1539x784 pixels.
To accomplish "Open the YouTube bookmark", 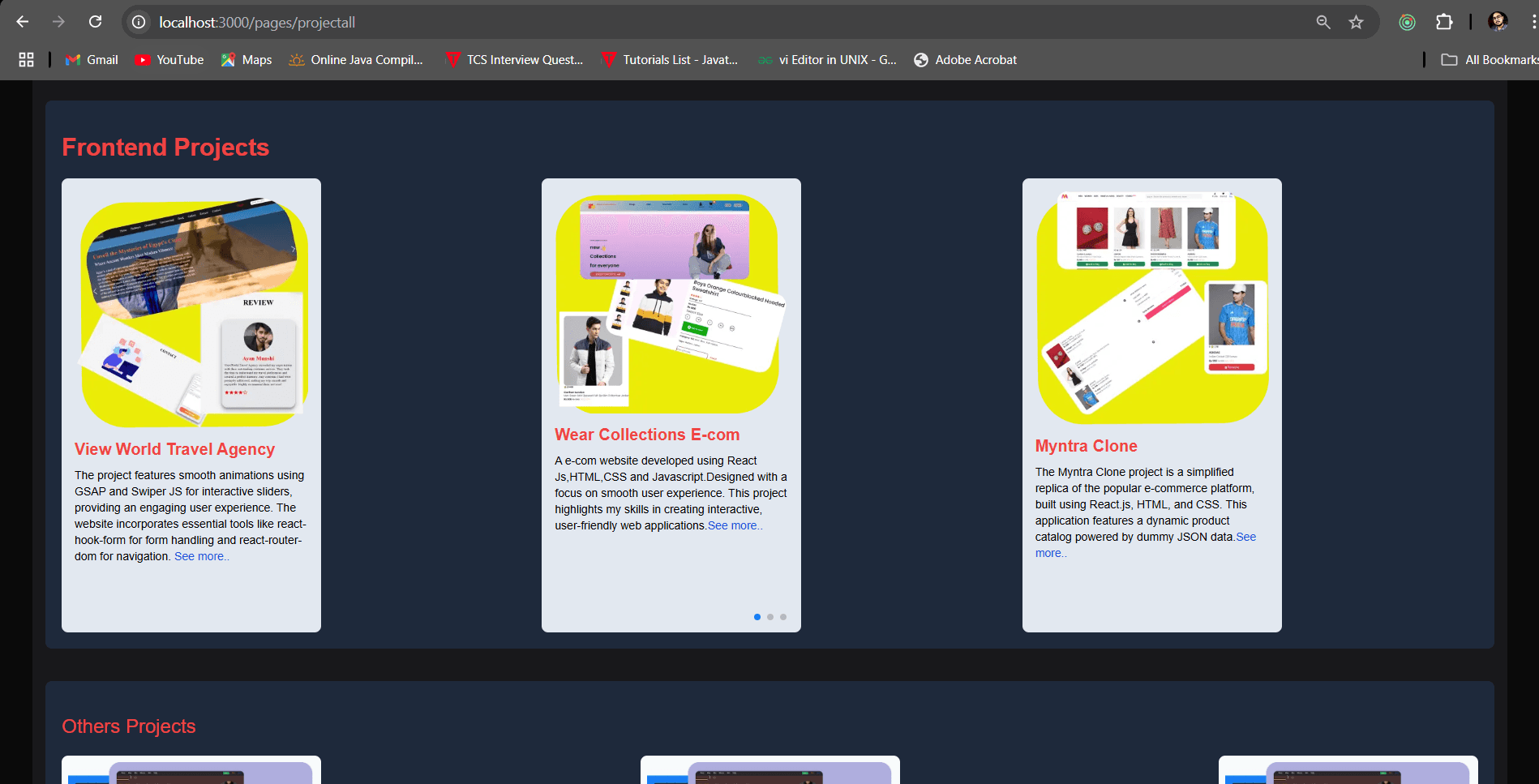I will pyautogui.click(x=169, y=59).
